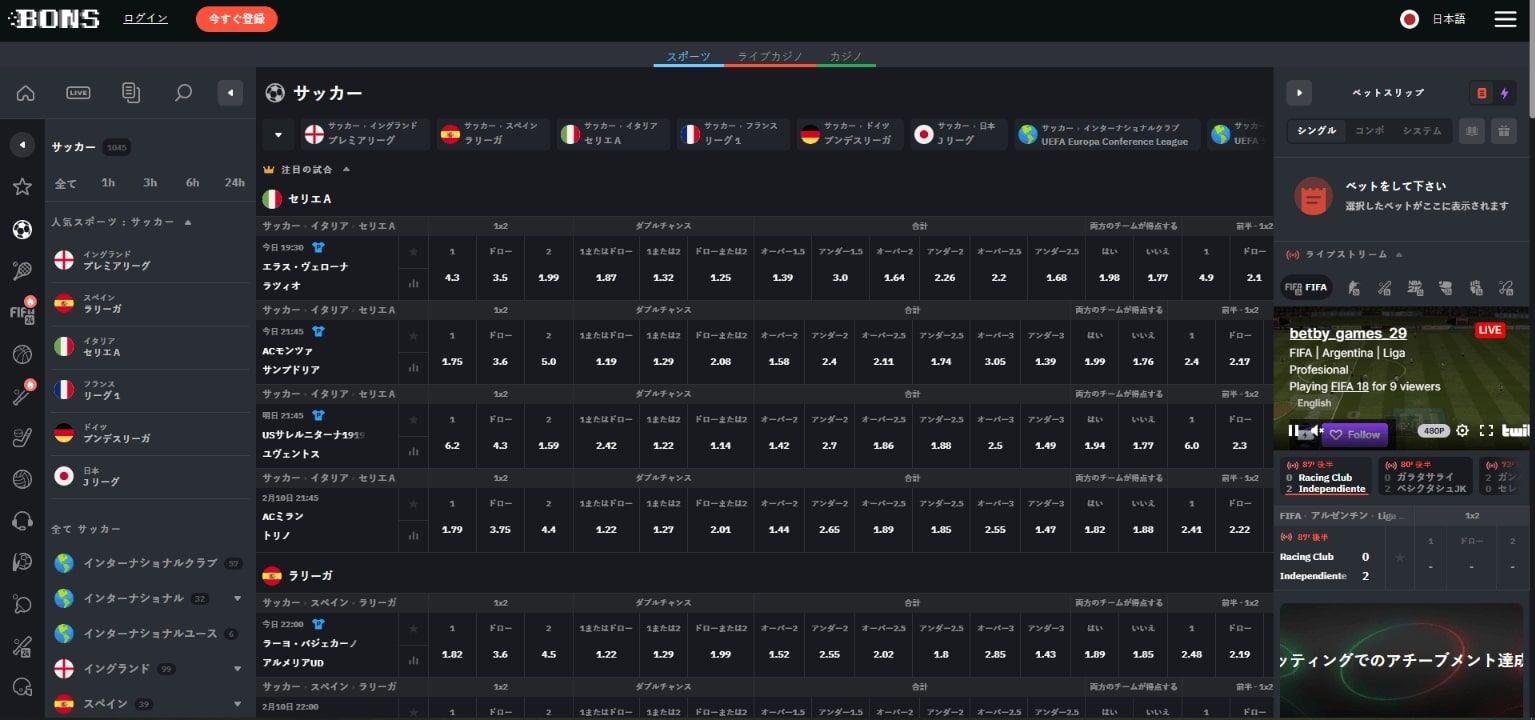The width and height of the screenshot is (1535, 720).
Task: Favorite the エラス・ヴェローナ vs ラツィオ match
Action: point(413,251)
